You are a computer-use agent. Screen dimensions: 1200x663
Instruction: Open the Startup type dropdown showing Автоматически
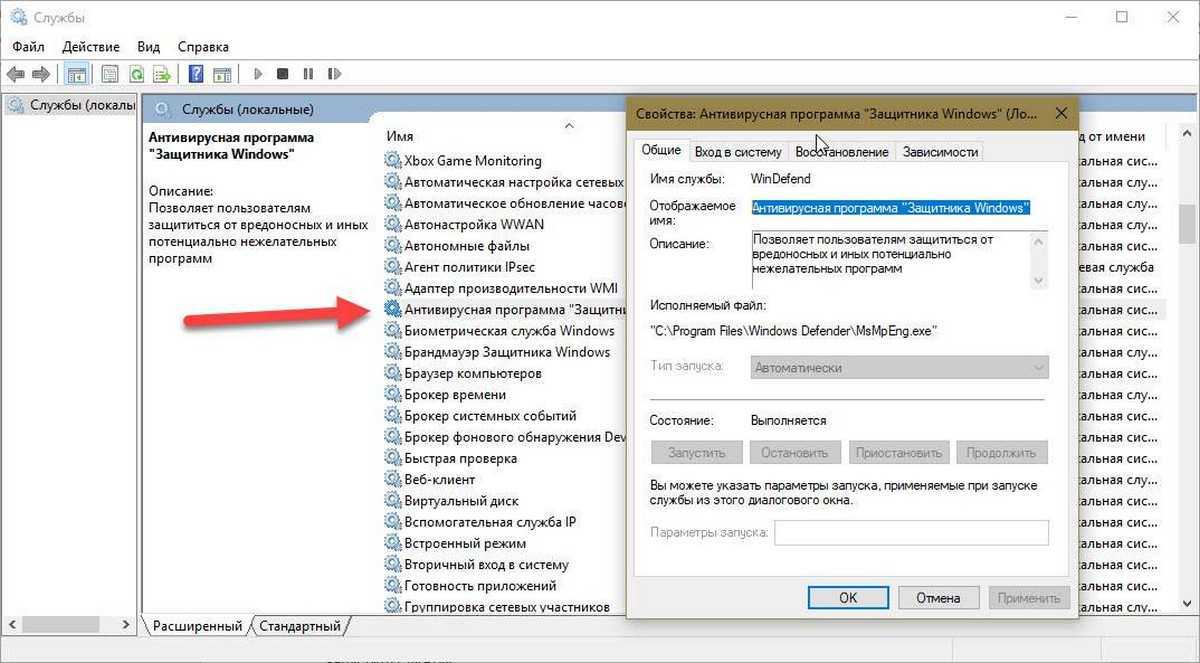[899, 368]
